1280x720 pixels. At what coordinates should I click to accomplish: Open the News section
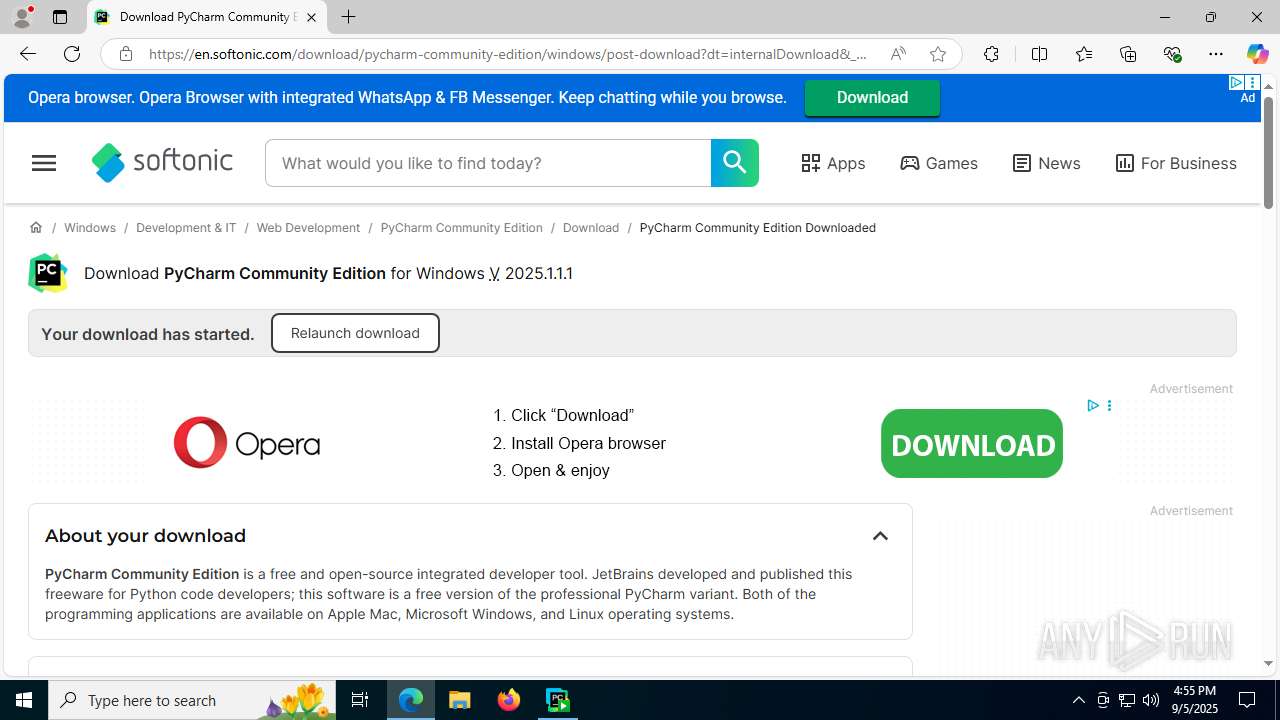[x=1046, y=163]
